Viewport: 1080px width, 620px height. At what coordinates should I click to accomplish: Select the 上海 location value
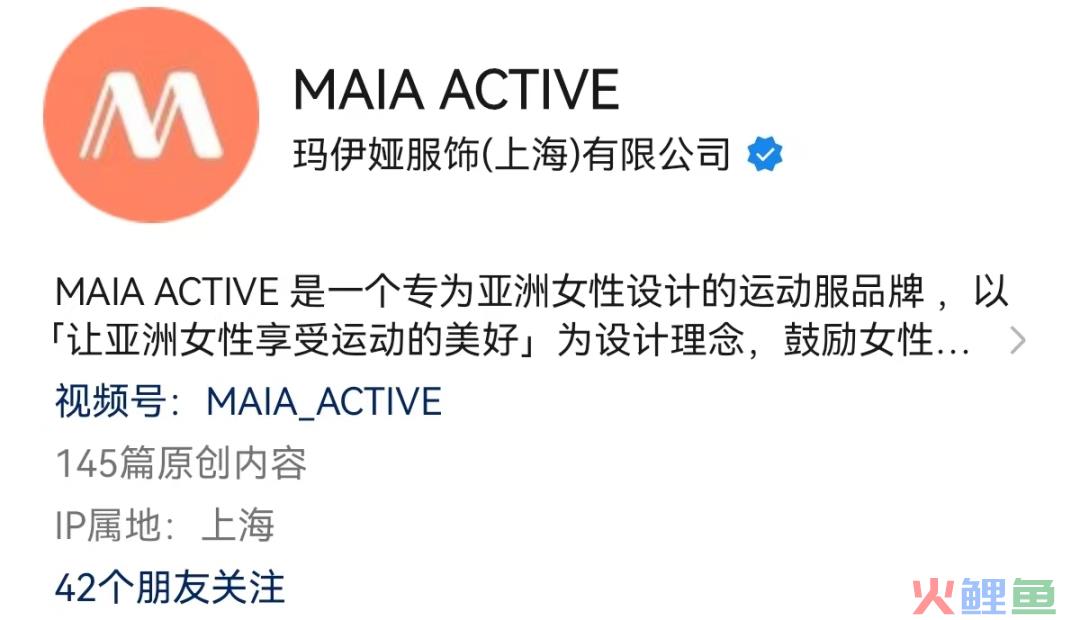(x=238, y=525)
